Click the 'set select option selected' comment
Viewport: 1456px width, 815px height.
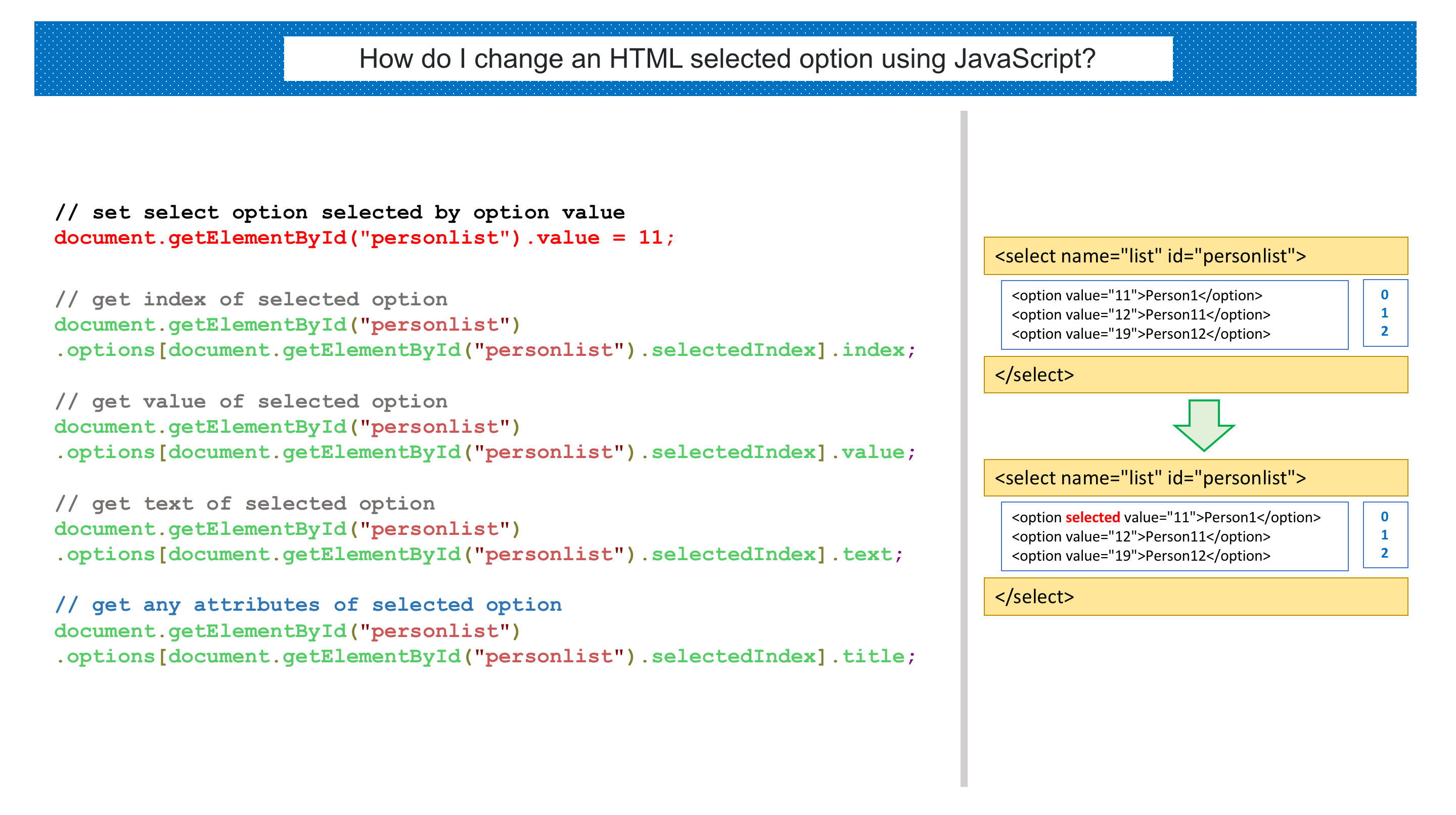[x=340, y=212]
